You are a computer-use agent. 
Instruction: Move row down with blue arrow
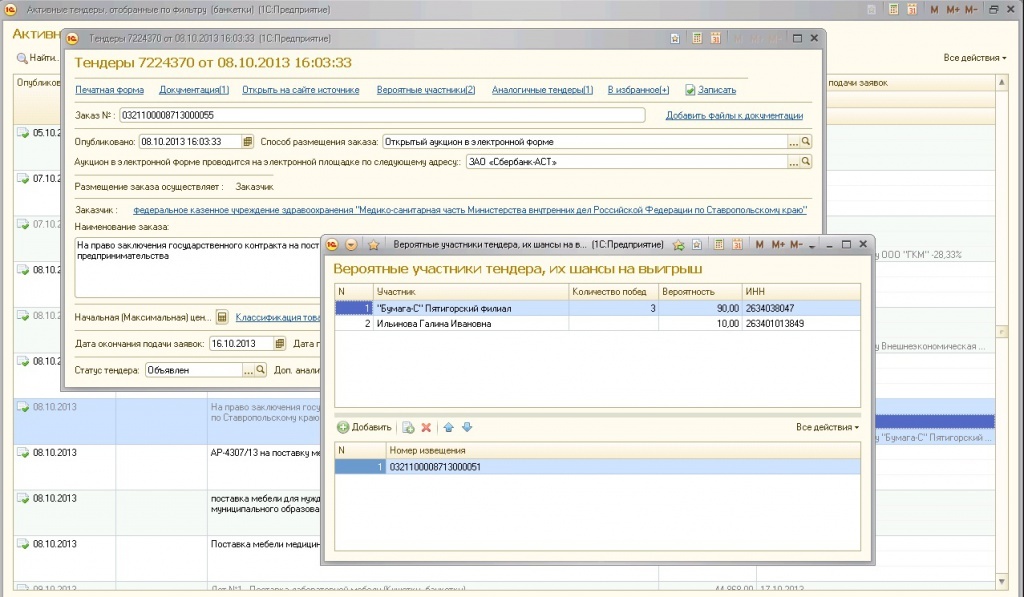467,427
